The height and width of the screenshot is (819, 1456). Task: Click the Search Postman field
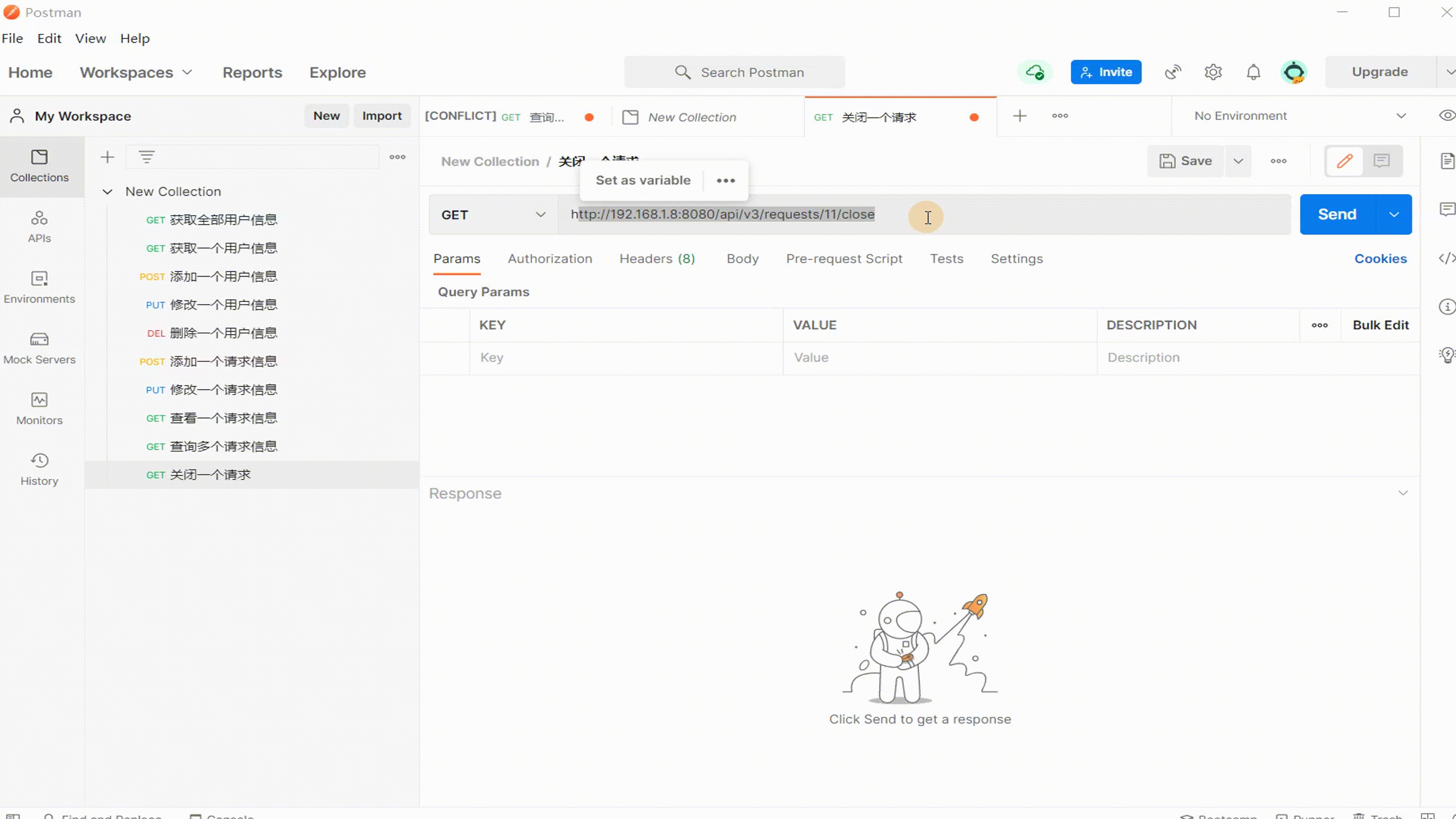(x=735, y=72)
